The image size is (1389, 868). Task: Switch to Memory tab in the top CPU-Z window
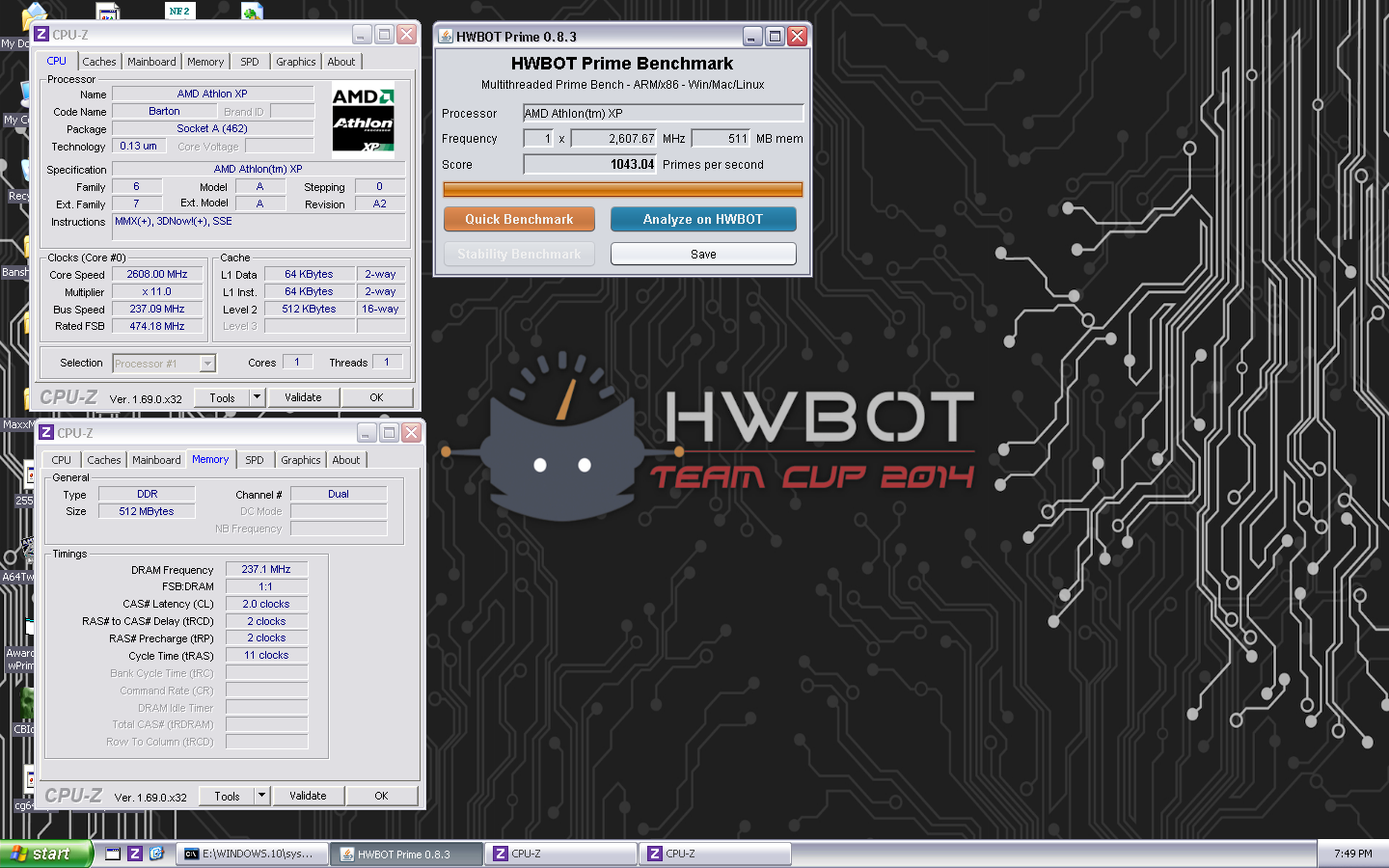point(205,62)
